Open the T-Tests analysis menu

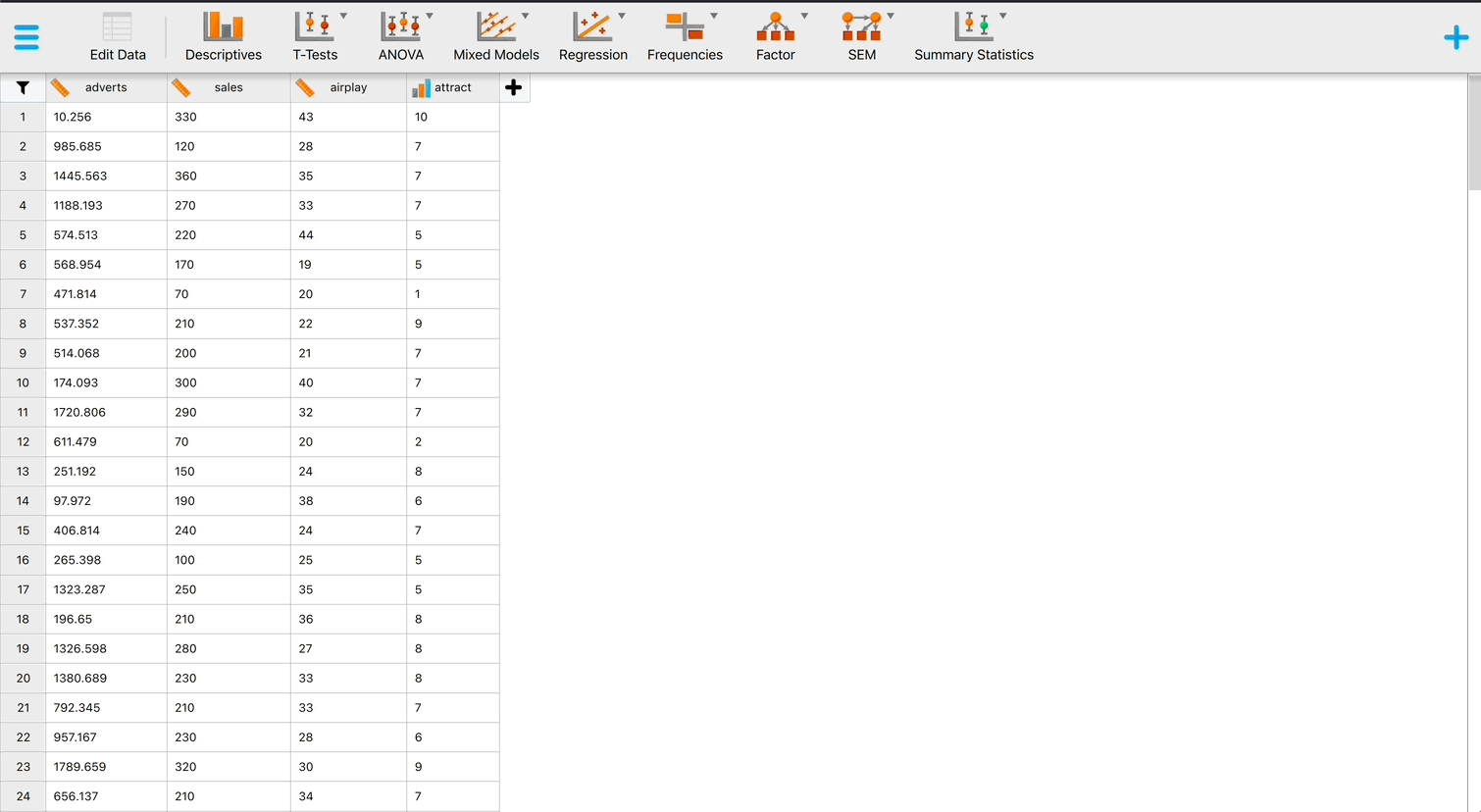point(315,37)
